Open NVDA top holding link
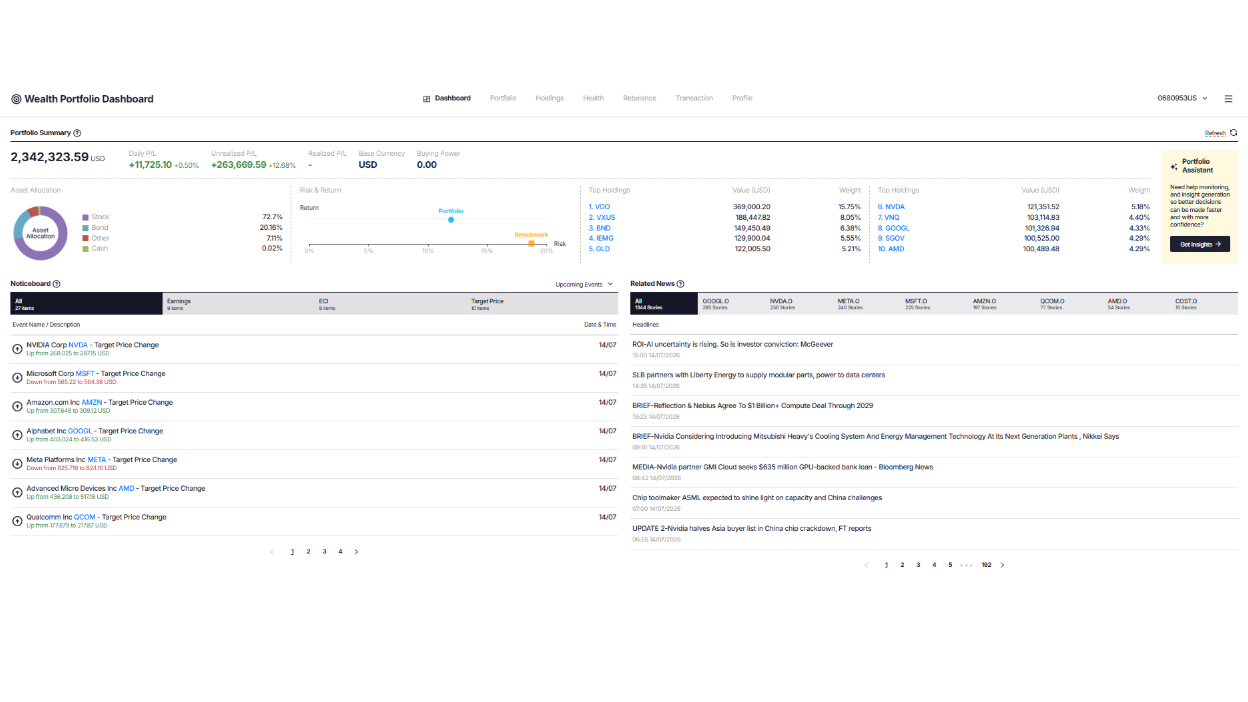This screenshot has width=1248, height=702. (891, 206)
